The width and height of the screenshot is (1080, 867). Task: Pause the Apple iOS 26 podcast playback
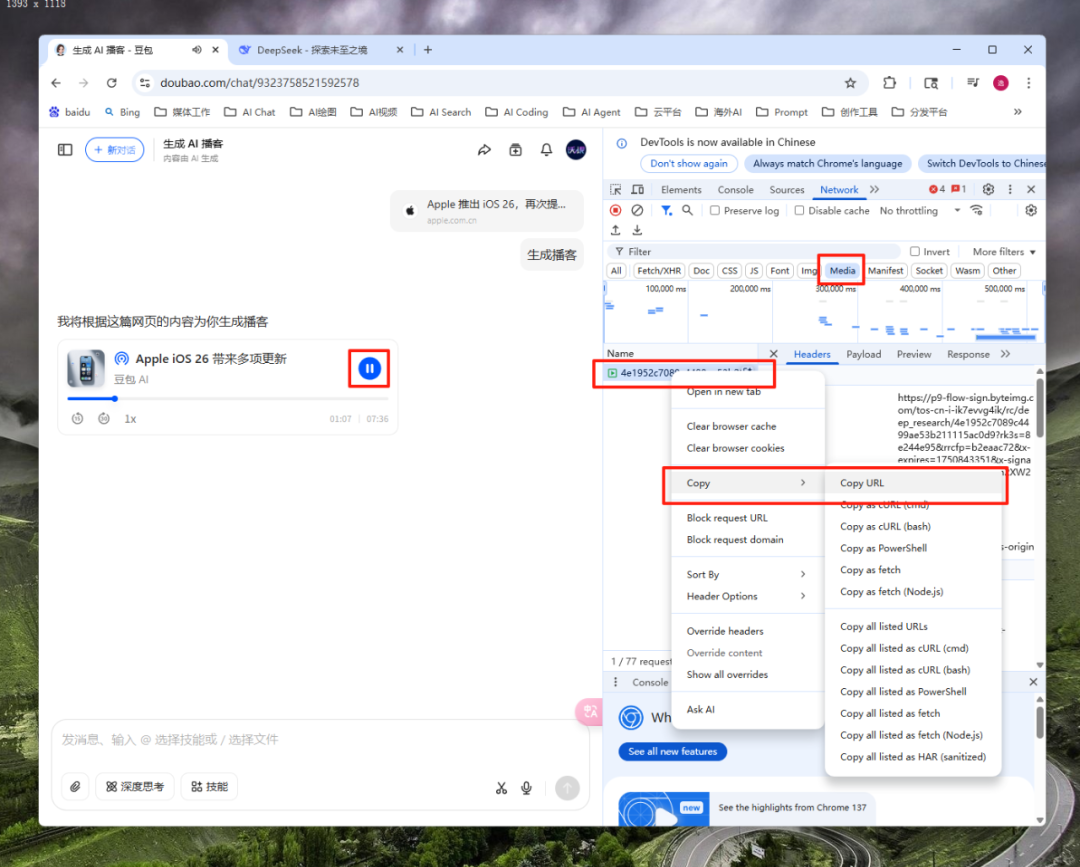click(369, 368)
